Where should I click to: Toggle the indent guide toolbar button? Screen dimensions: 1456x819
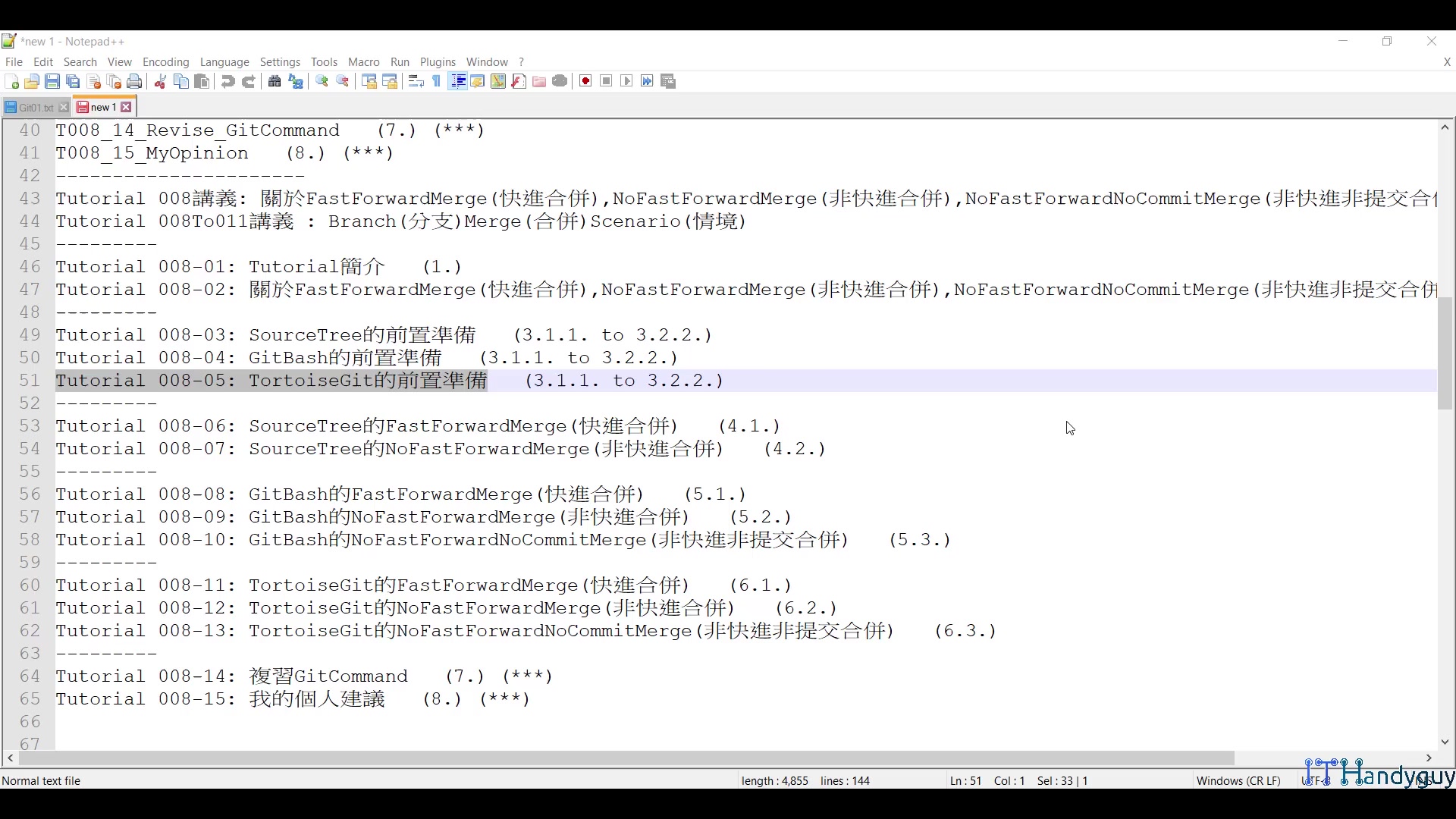pos(457,82)
